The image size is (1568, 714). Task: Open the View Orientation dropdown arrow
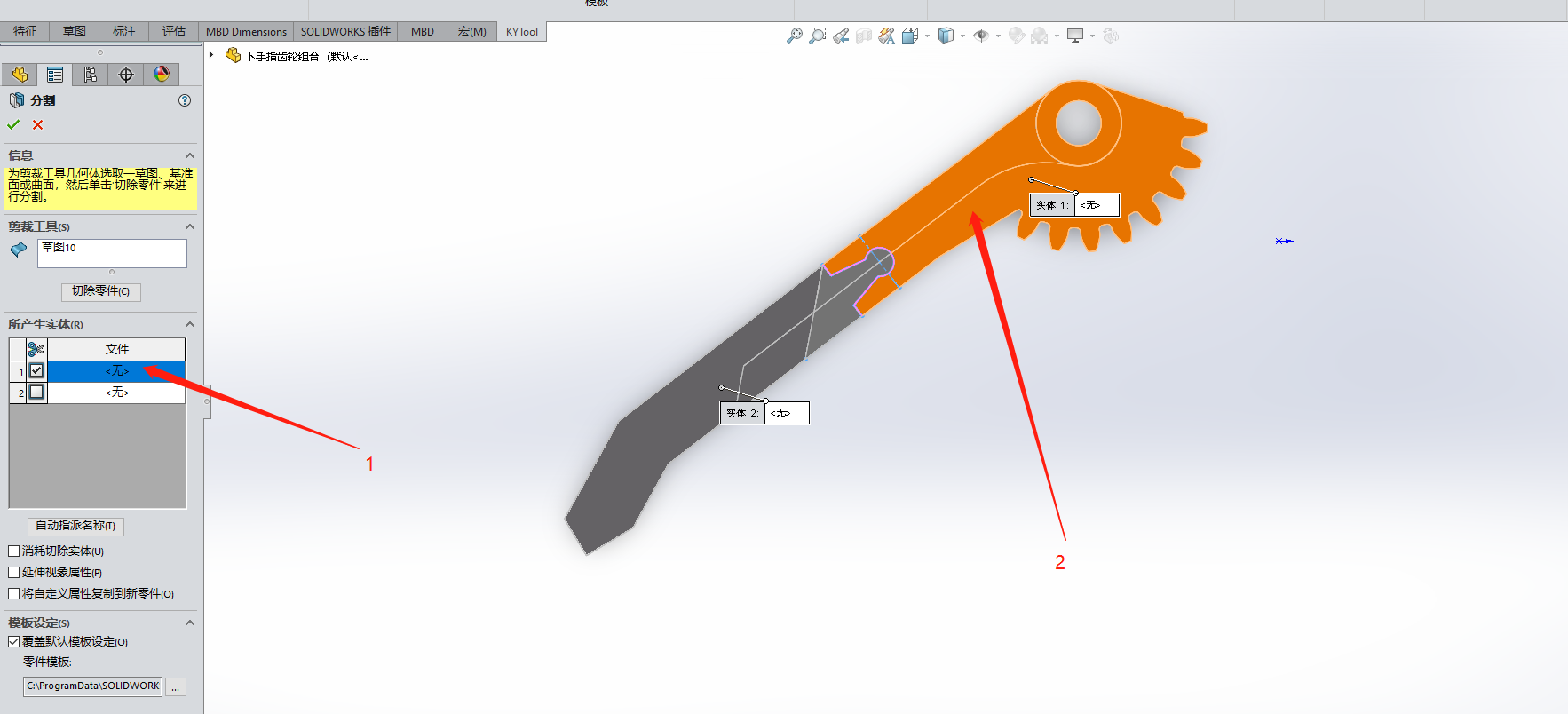927,36
